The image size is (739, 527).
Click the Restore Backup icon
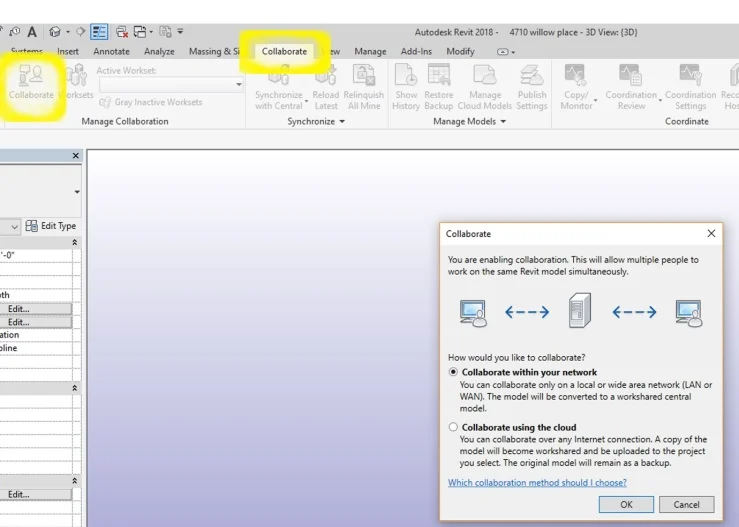[438, 75]
